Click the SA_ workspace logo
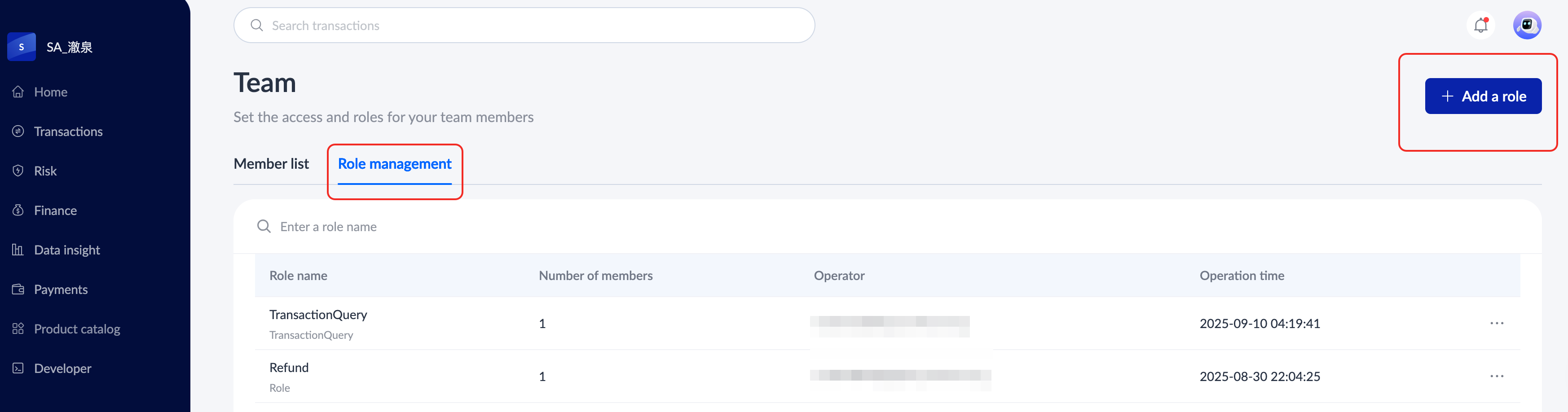Image resolution: width=1568 pixels, height=412 pixels. click(21, 47)
